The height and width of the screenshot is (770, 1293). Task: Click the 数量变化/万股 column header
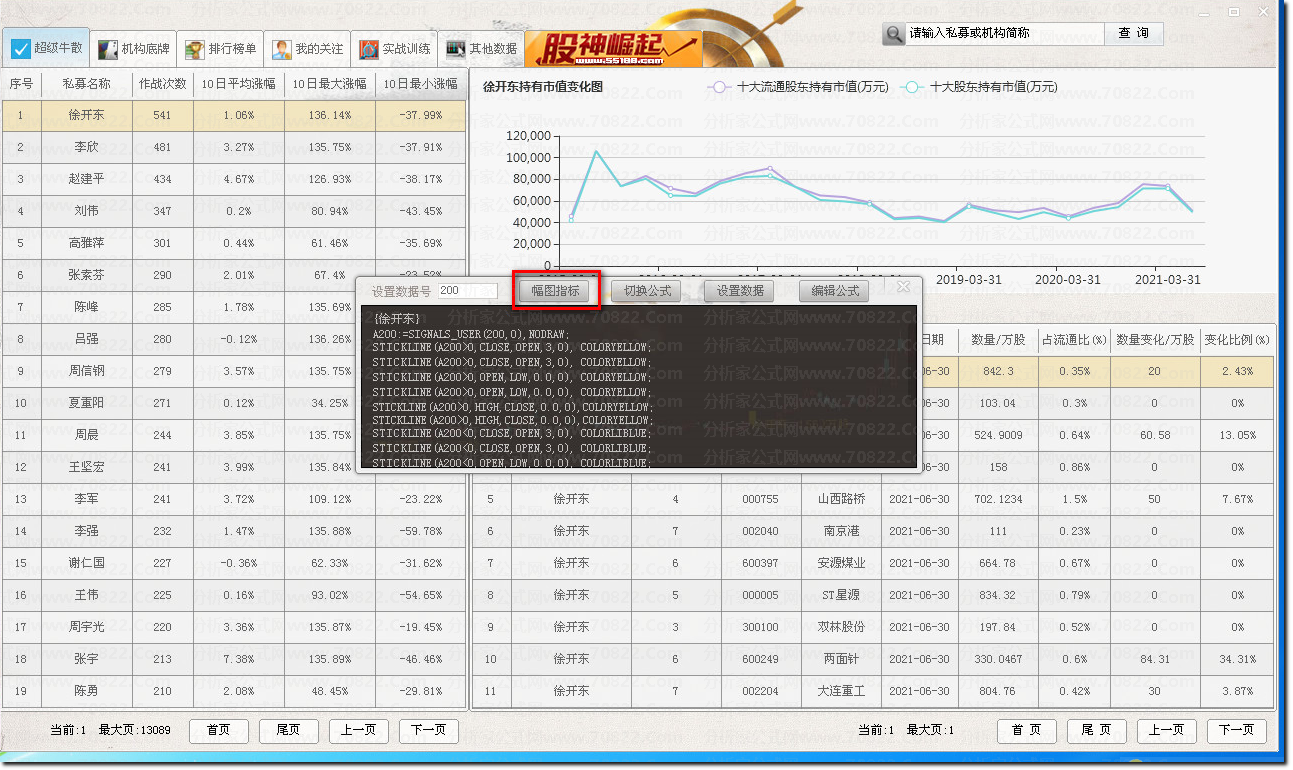pos(1155,340)
